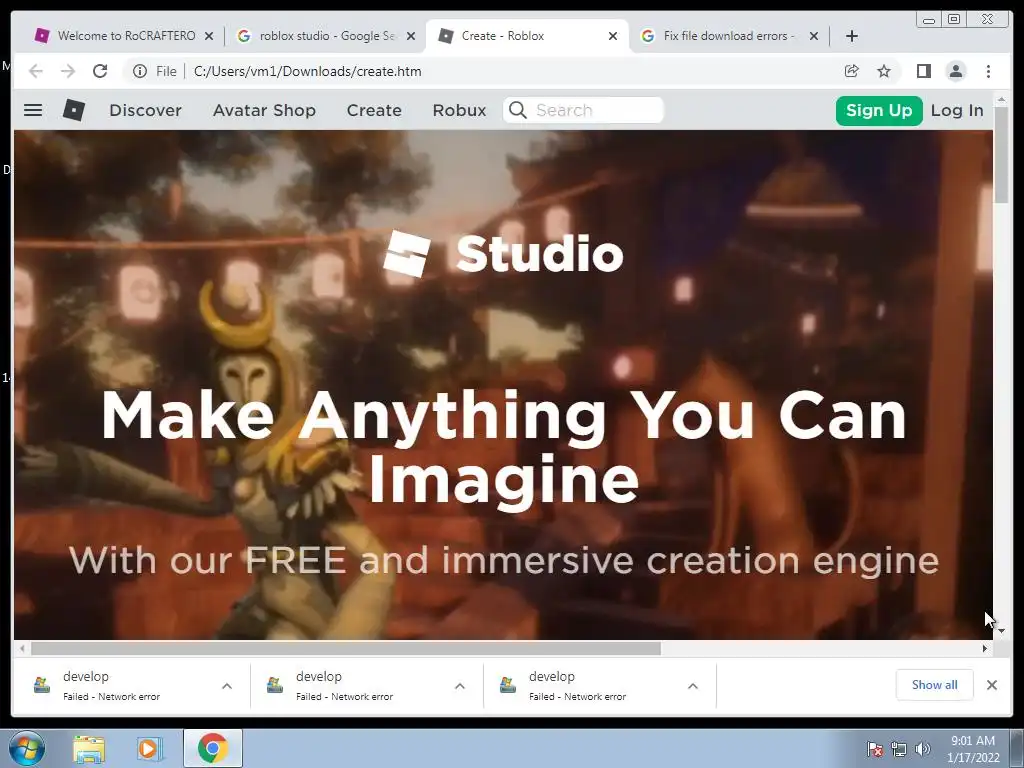This screenshot has height=768, width=1024.
Task: Reload the current page
Action: (100, 71)
